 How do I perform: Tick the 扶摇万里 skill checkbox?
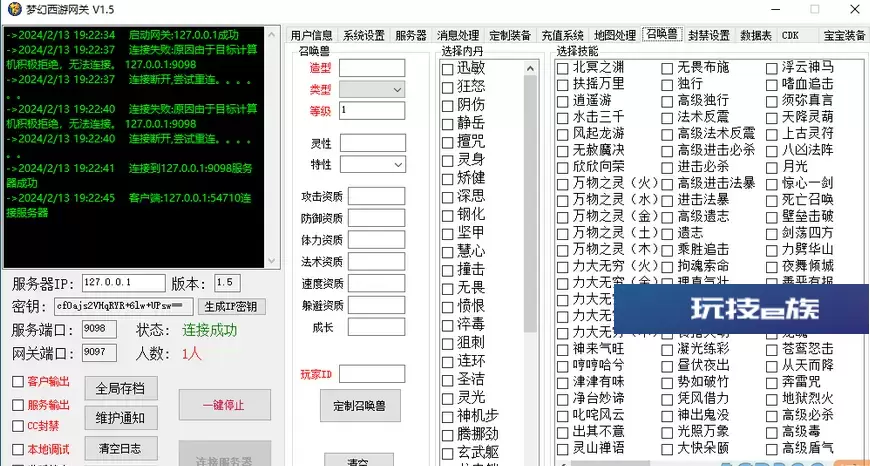pos(563,85)
